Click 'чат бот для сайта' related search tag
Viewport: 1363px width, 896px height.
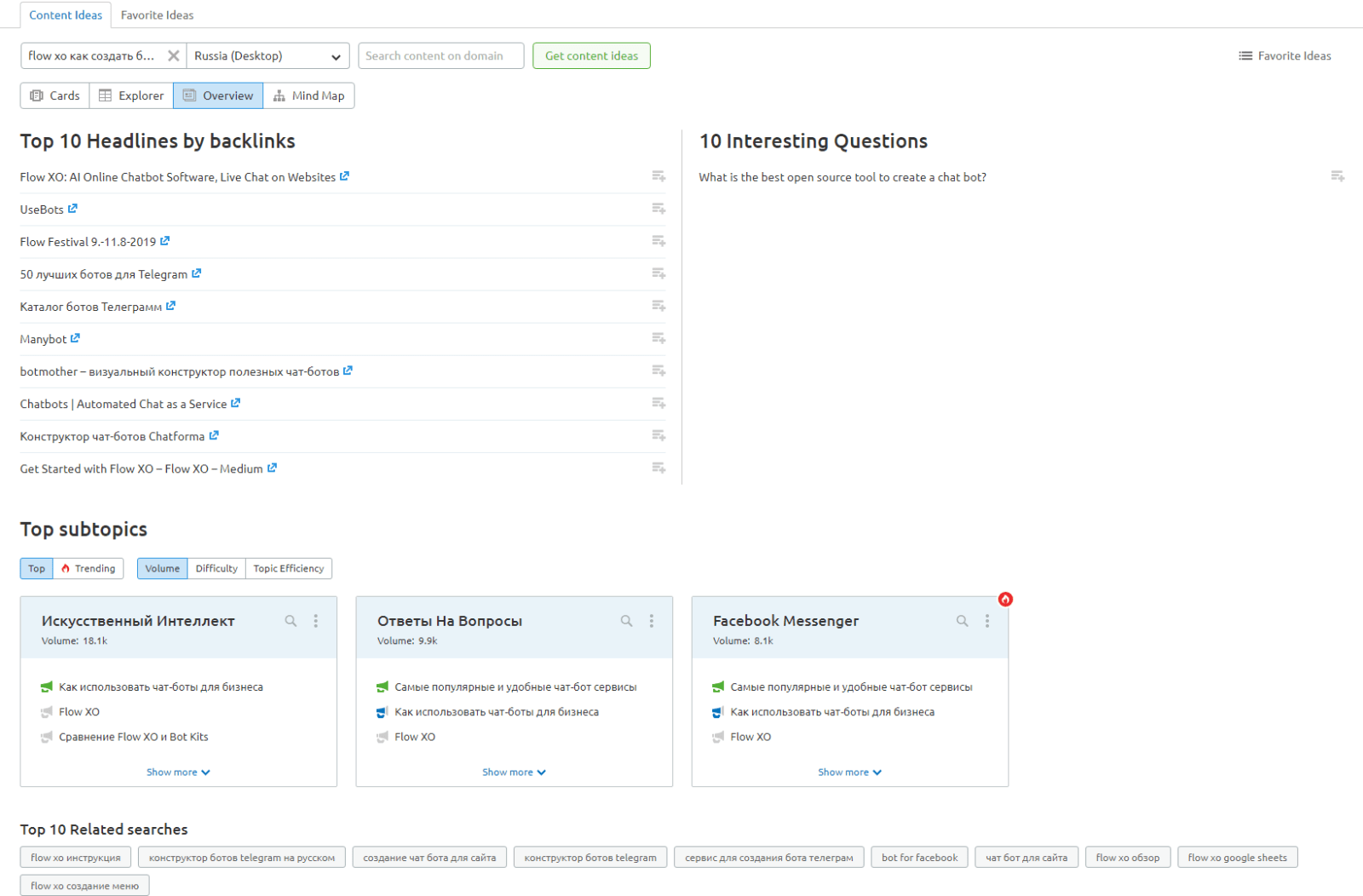[x=1027, y=858]
